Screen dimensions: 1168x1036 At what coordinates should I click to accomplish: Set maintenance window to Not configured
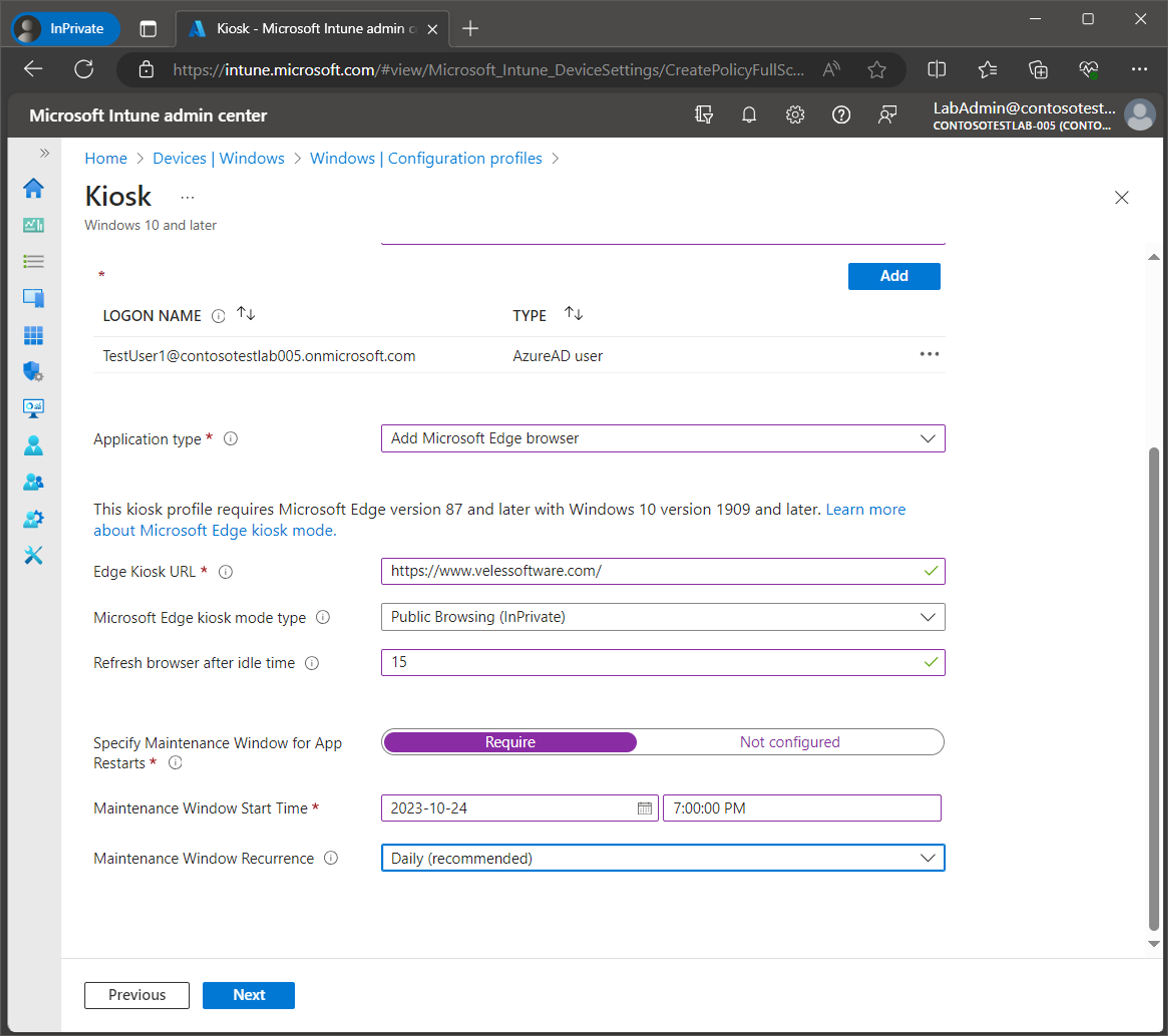[x=790, y=742]
